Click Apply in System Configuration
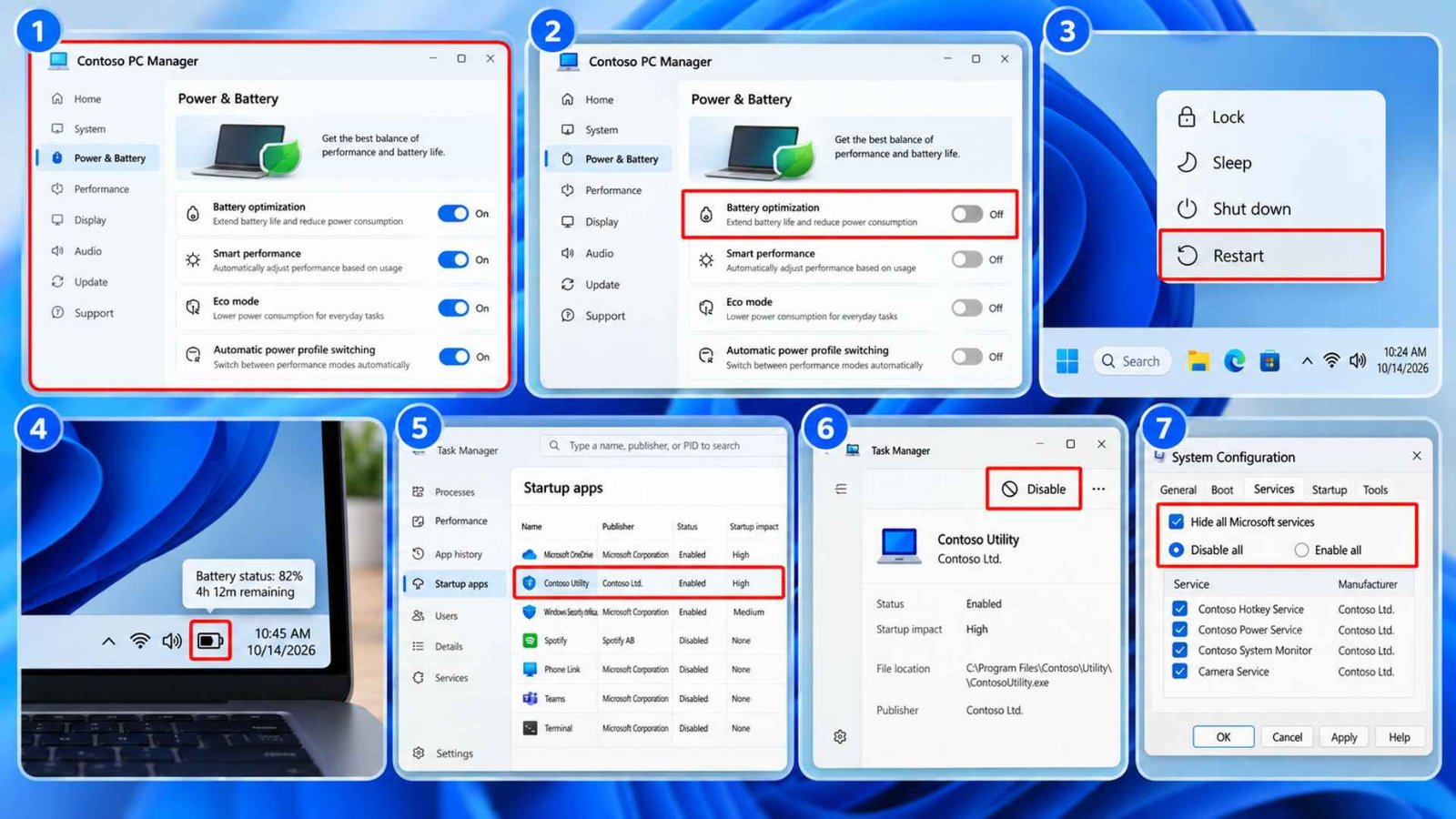The height and width of the screenshot is (819, 1456). click(1344, 737)
